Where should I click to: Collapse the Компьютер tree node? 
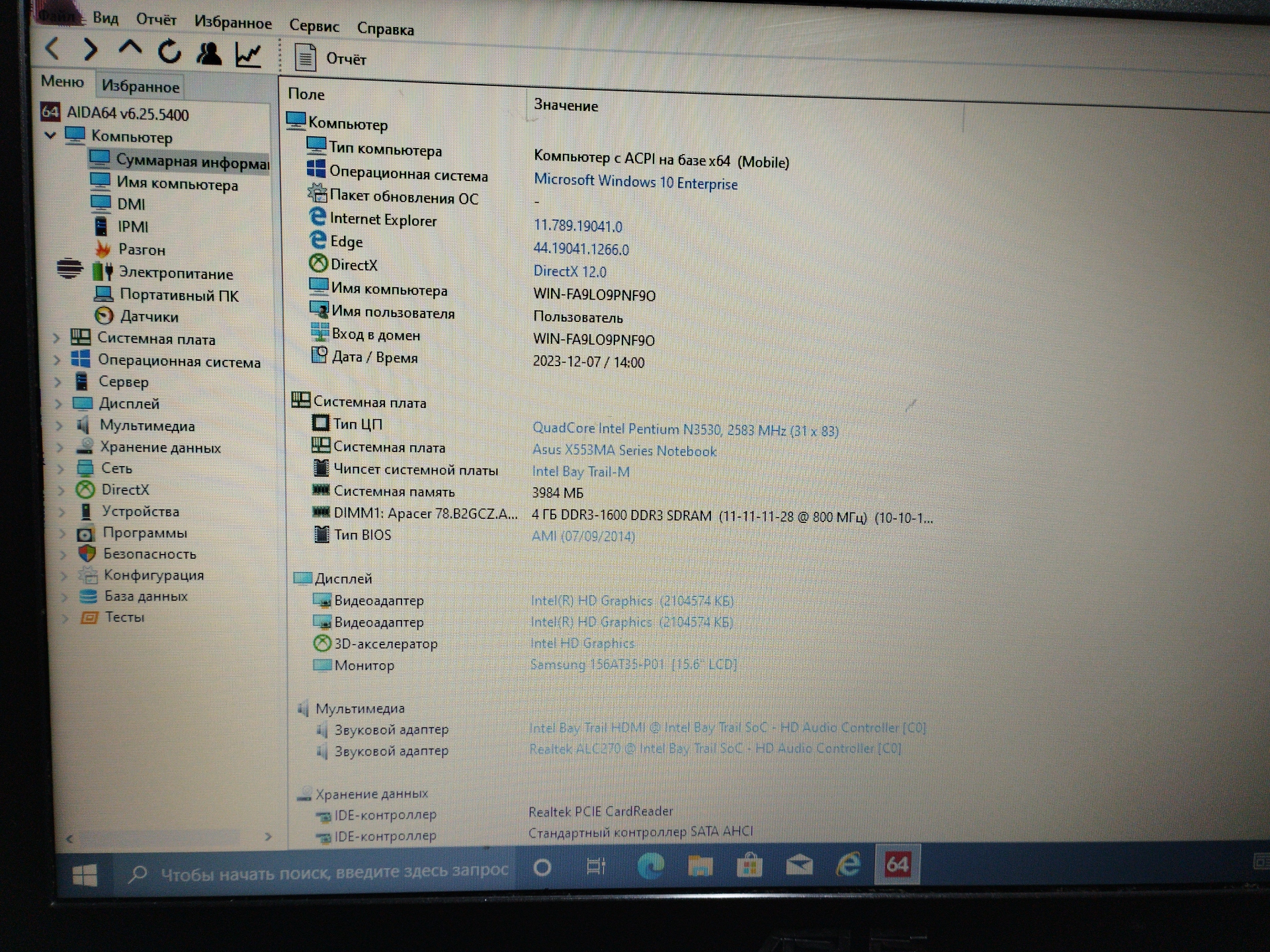[x=50, y=135]
